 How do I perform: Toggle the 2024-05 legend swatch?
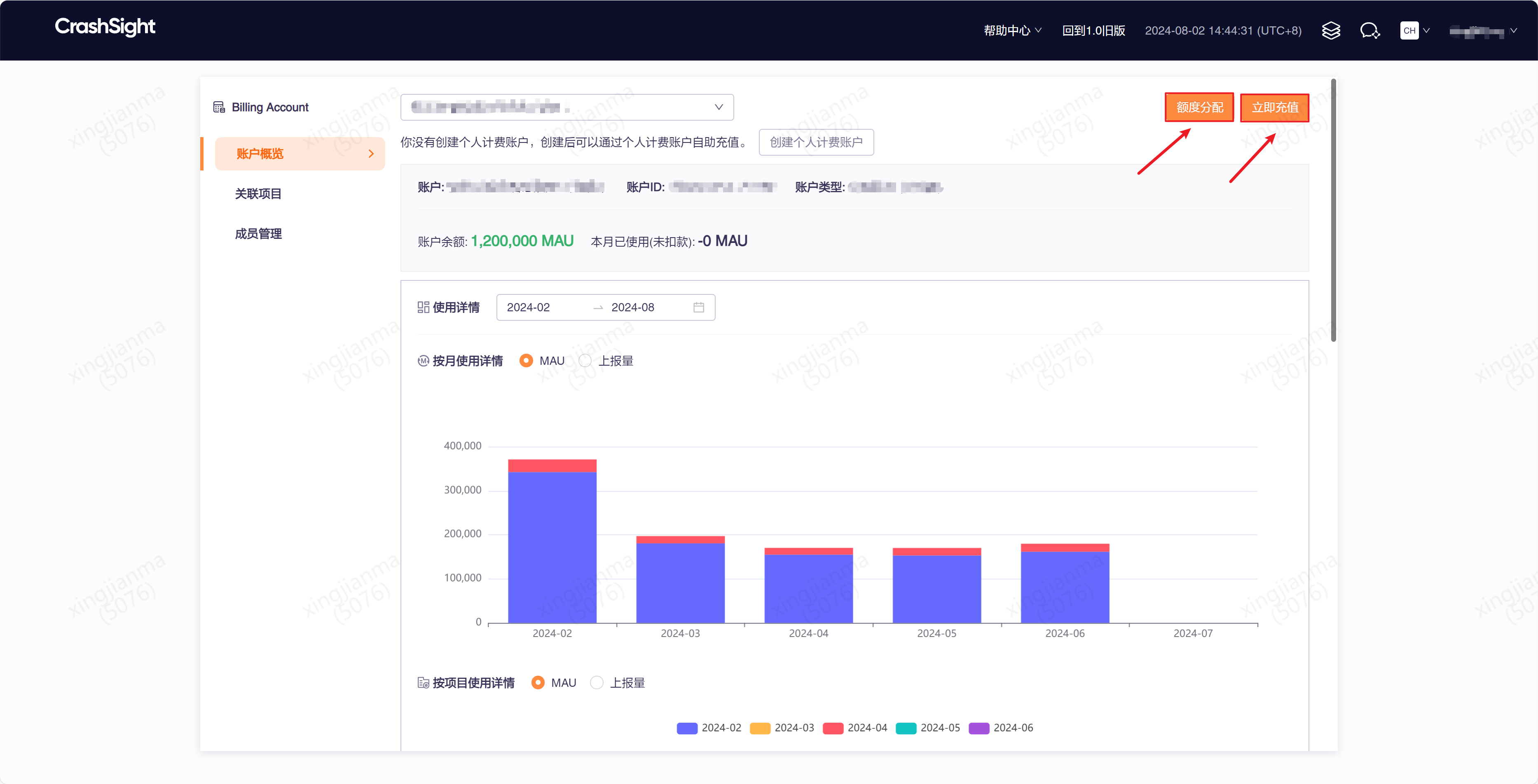(x=906, y=728)
